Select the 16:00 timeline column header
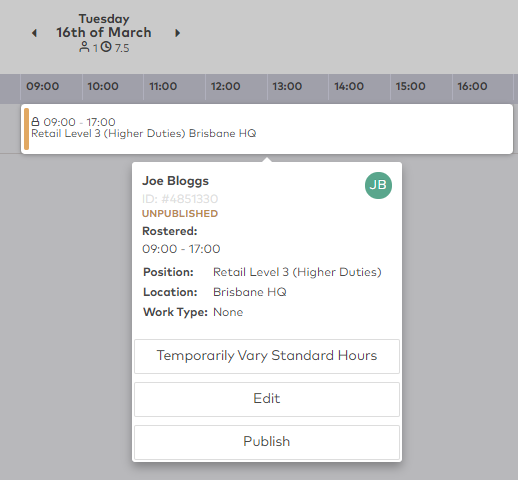 click(472, 87)
